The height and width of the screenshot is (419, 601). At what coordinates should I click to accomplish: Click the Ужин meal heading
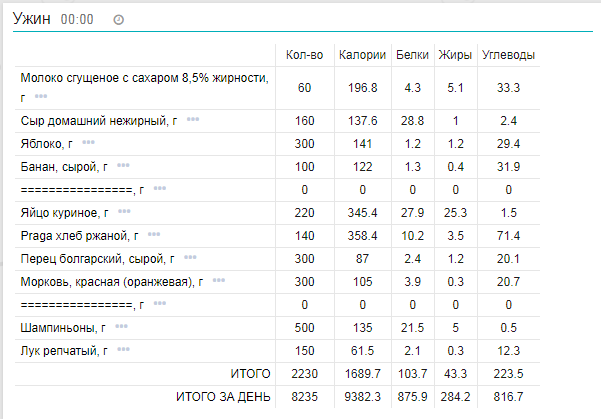point(31,19)
